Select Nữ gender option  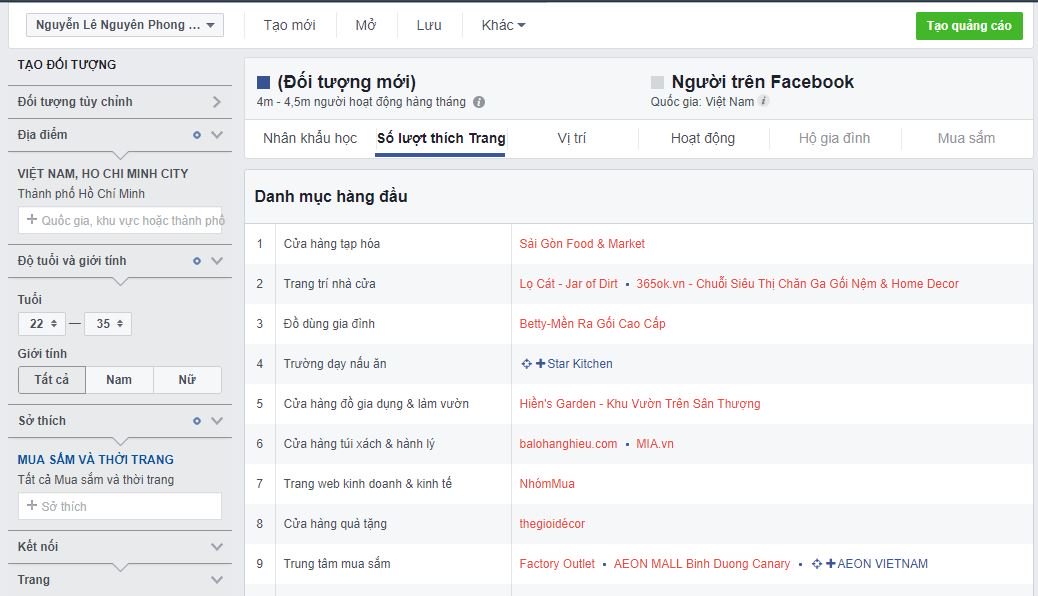(x=187, y=380)
